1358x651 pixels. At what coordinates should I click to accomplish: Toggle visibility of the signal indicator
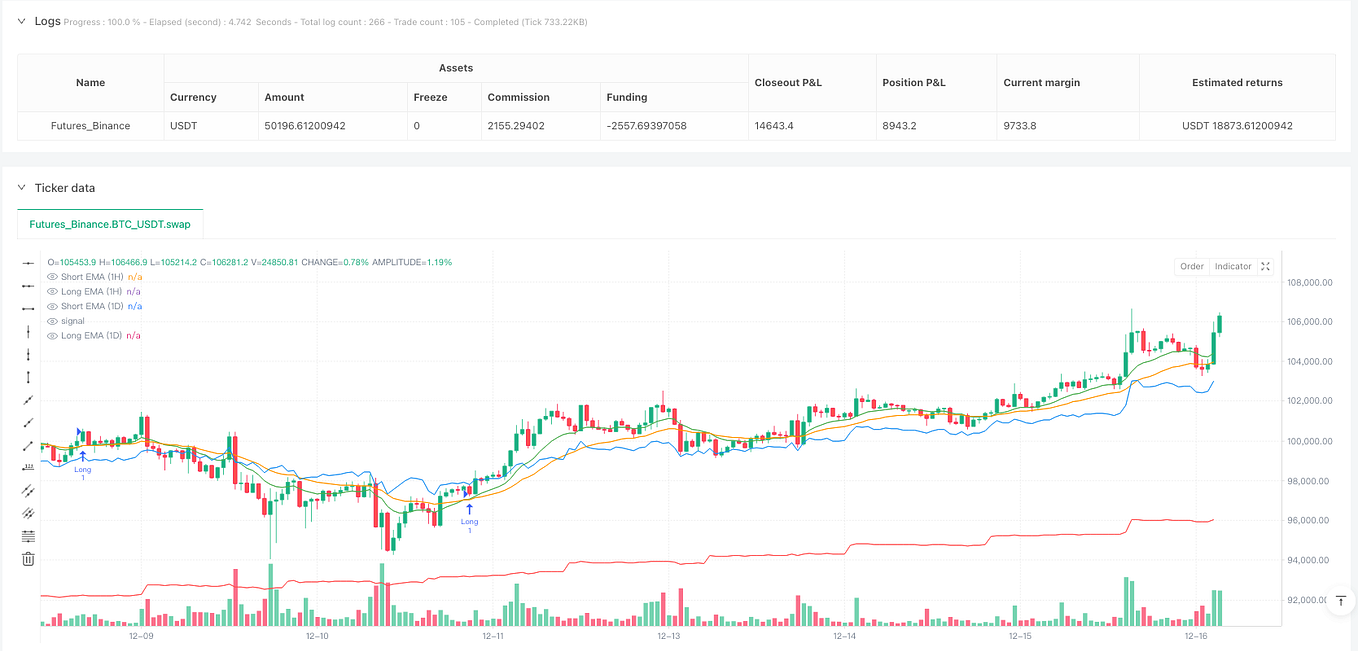[51, 320]
